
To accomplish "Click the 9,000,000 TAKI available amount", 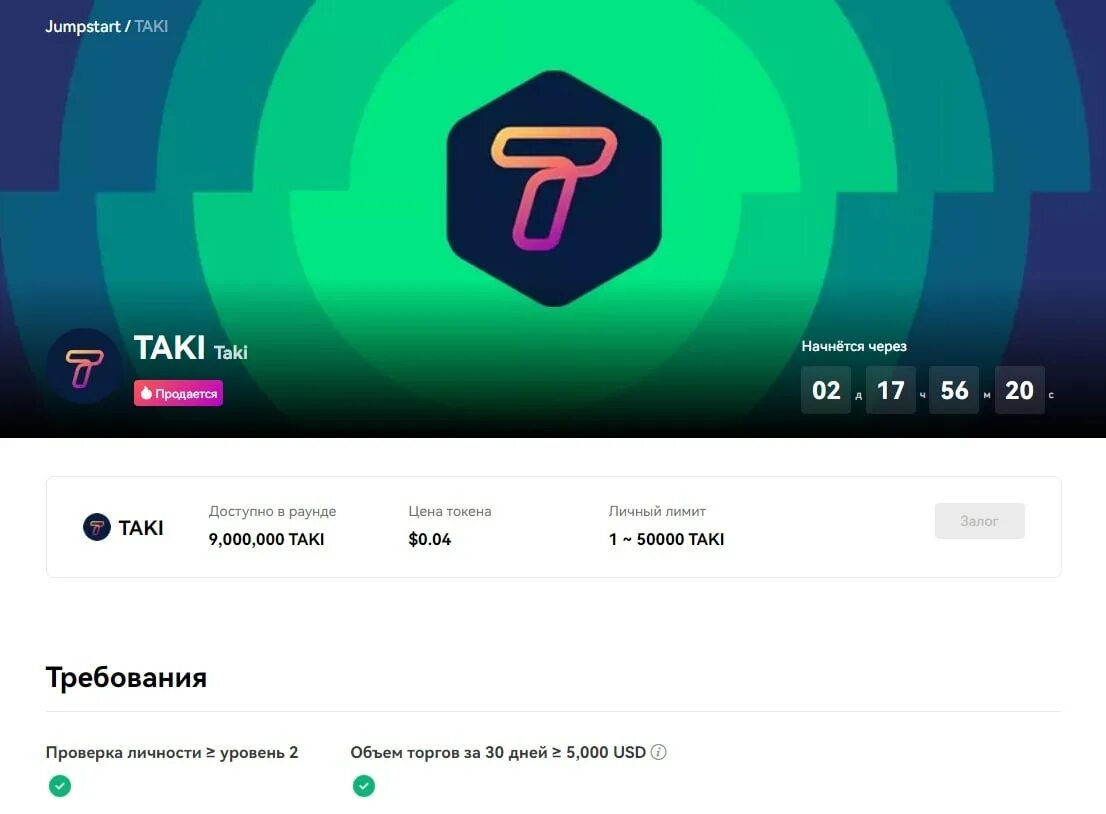I will [267, 540].
